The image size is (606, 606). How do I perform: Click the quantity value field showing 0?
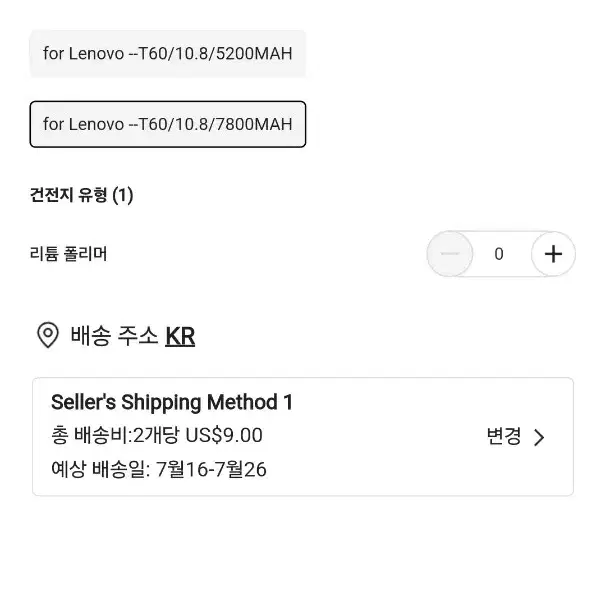499,254
